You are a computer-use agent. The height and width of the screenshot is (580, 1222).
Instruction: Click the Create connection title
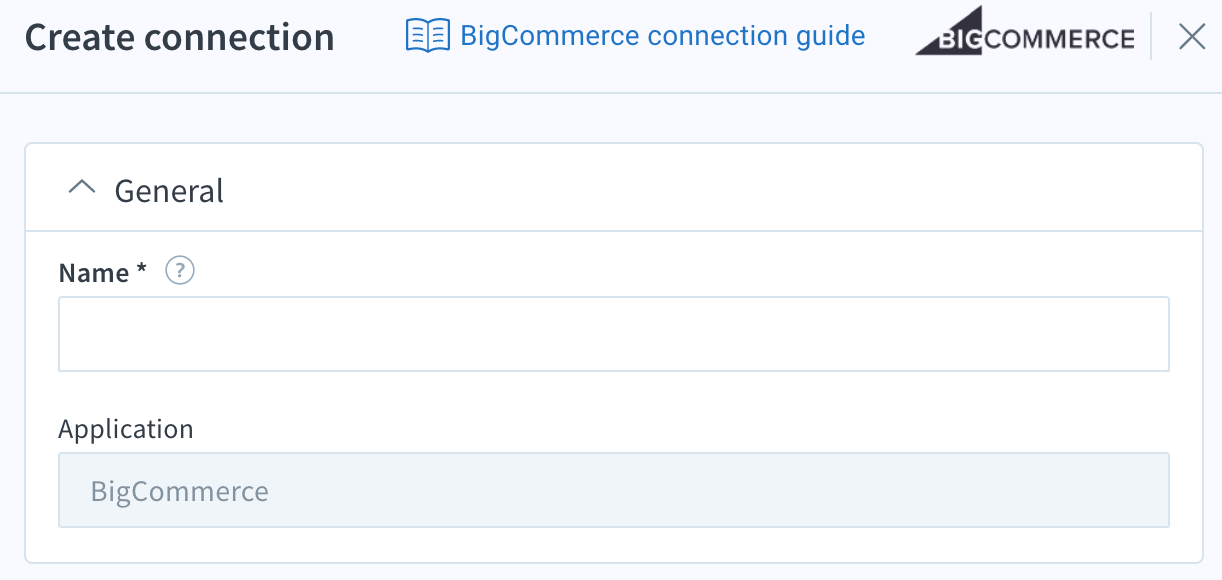tap(180, 38)
